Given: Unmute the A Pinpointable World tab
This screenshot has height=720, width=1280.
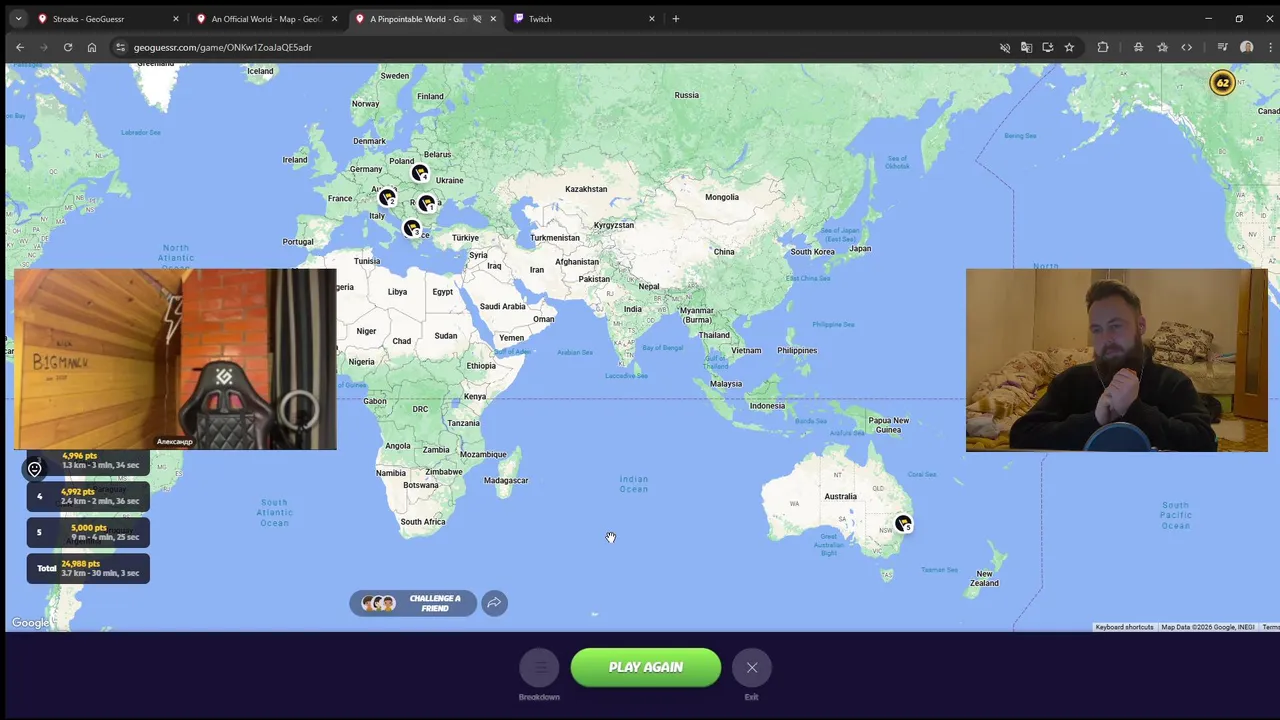Looking at the screenshot, I should tap(477, 19).
